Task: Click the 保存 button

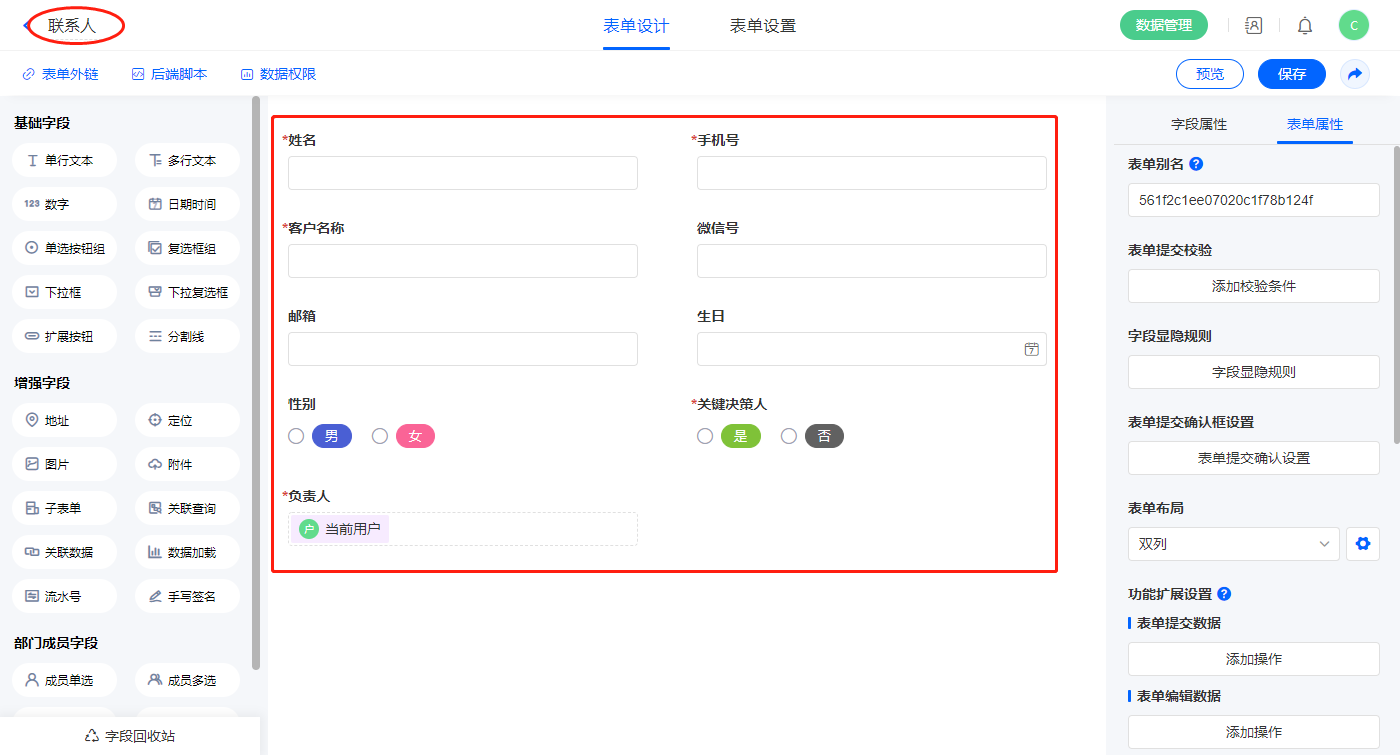Action: point(1291,74)
